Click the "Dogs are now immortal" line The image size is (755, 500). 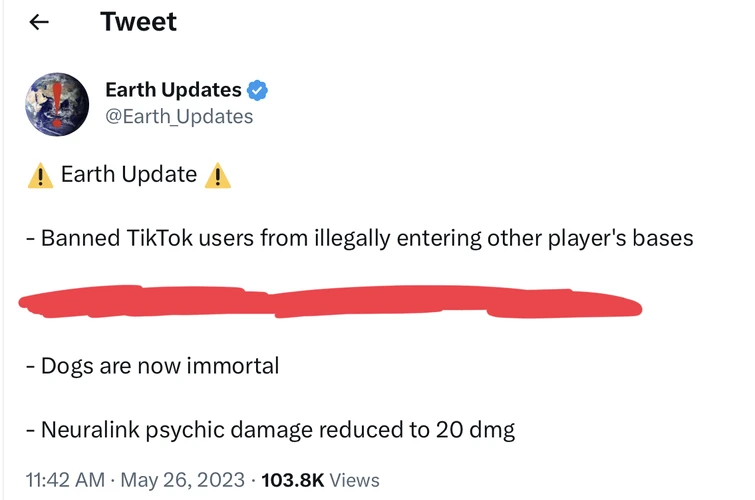click(x=152, y=366)
